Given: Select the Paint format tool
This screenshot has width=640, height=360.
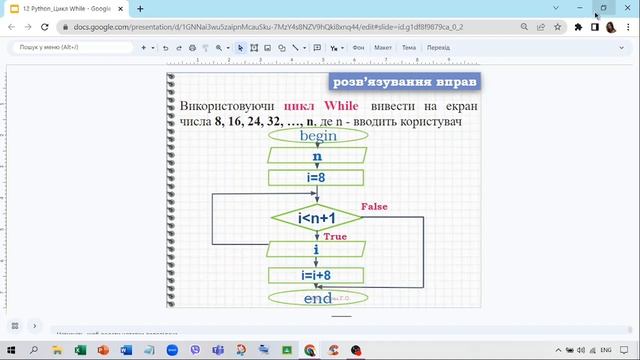Looking at the screenshot, I should point(206,48).
